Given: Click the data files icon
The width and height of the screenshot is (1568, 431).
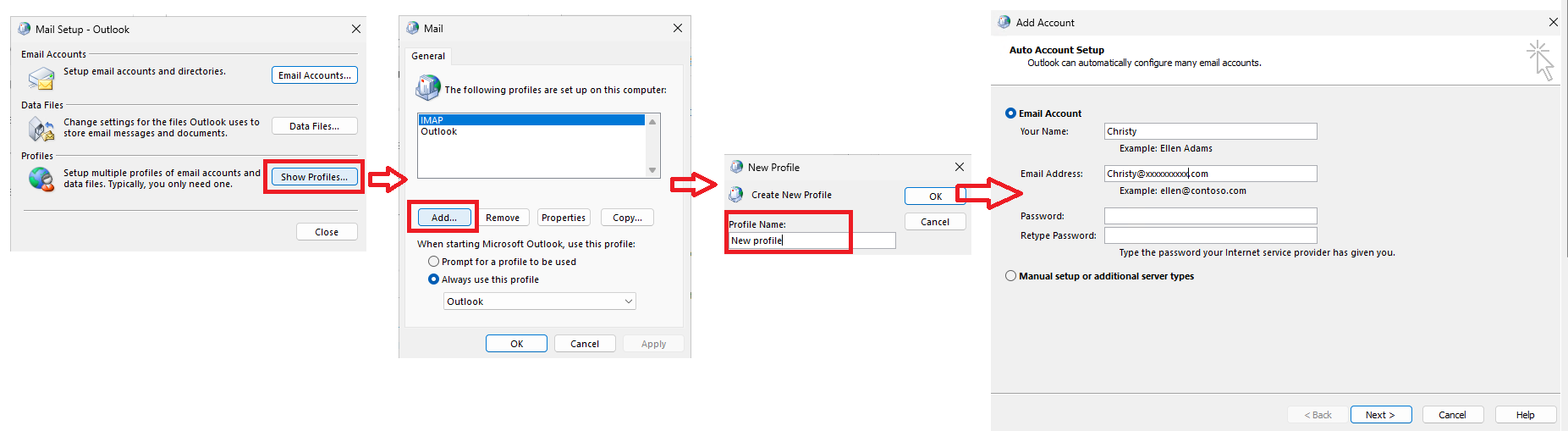Looking at the screenshot, I should tap(41, 129).
